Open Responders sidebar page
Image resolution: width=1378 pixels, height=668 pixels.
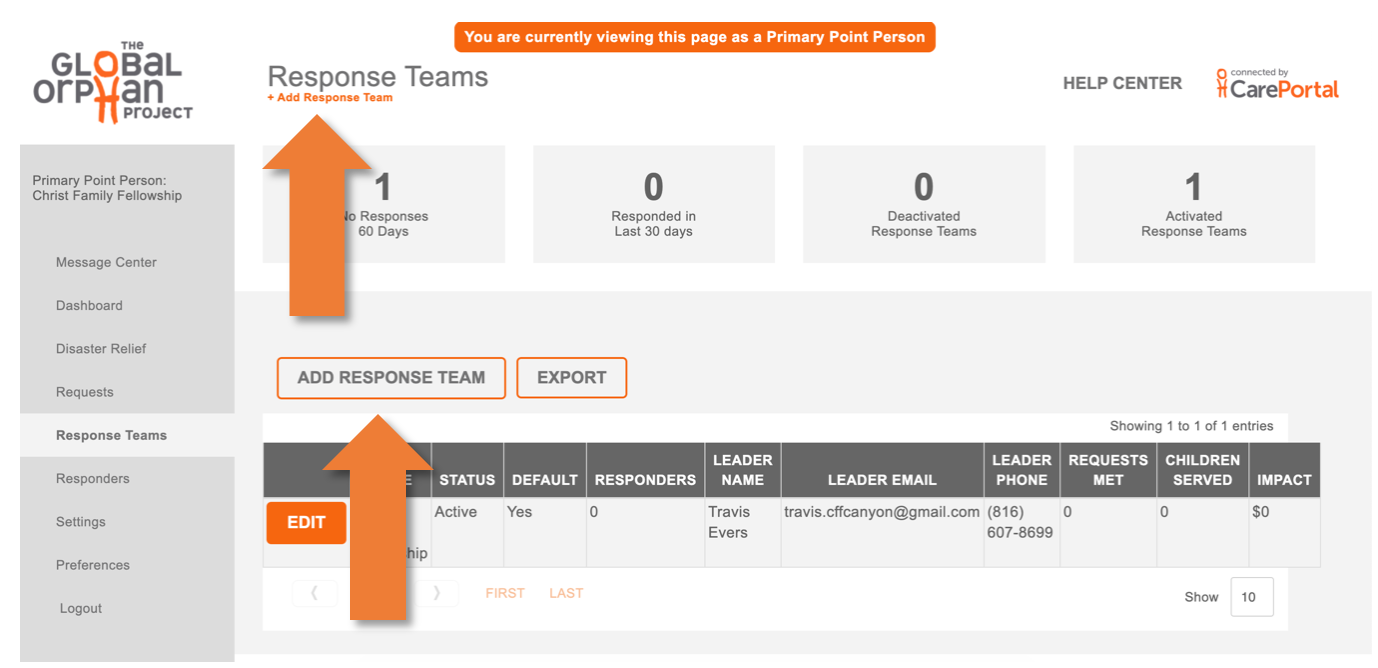point(93,479)
